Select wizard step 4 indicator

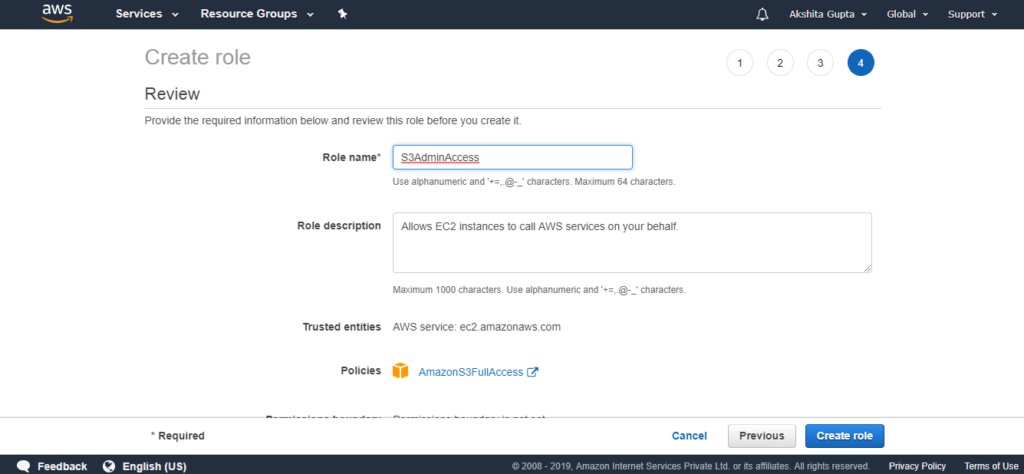(861, 63)
